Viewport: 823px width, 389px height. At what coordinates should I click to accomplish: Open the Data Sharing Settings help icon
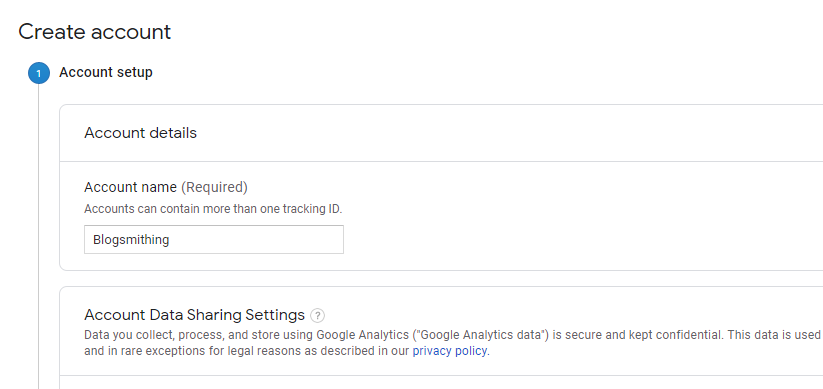tap(318, 316)
